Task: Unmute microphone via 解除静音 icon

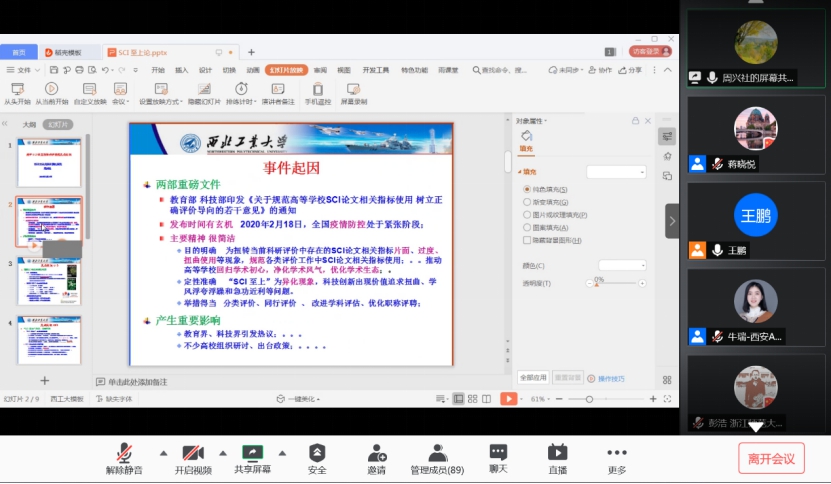Action: click(x=124, y=453)
